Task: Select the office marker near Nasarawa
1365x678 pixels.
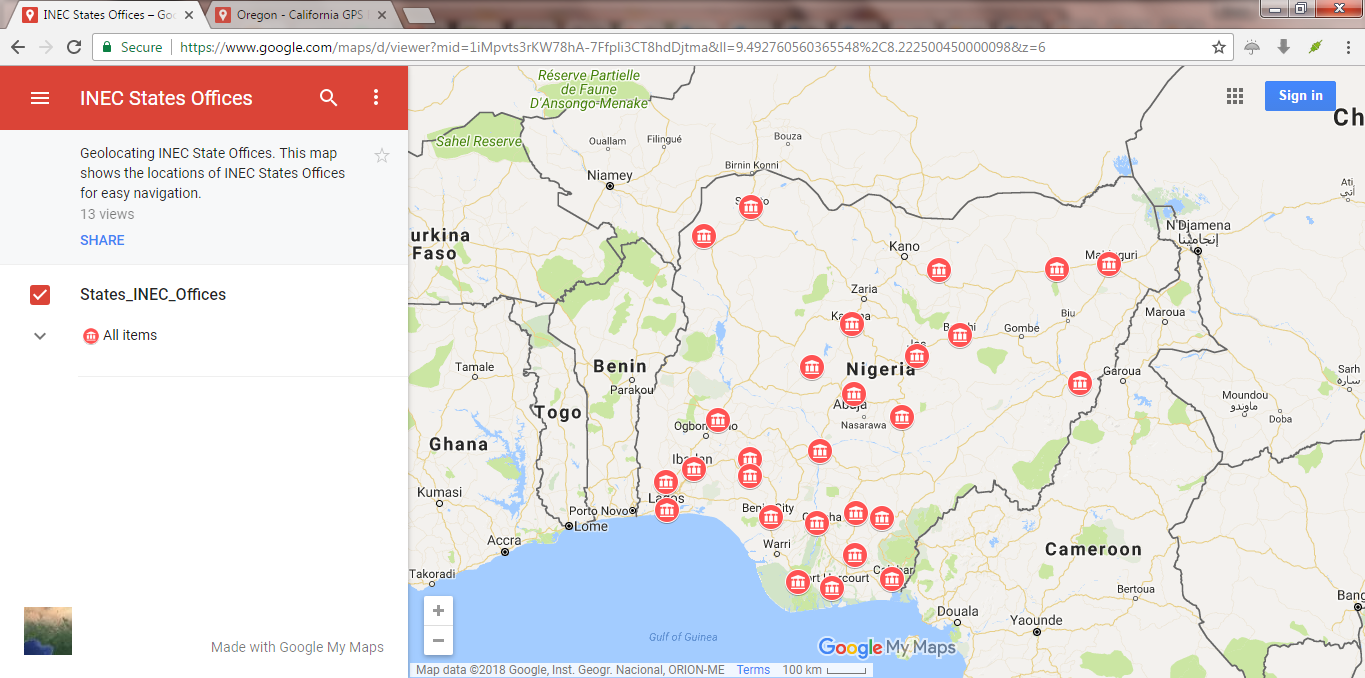Action: click(902, 417)
